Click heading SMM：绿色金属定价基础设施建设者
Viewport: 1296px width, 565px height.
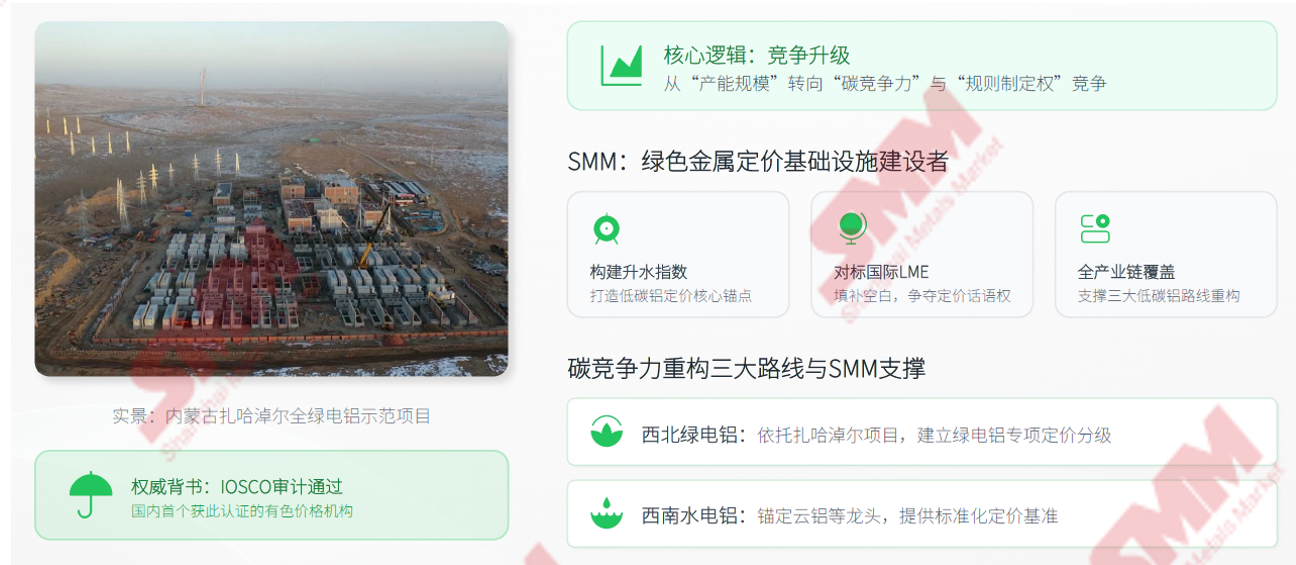pyautogui.click(x=757, y=161)
